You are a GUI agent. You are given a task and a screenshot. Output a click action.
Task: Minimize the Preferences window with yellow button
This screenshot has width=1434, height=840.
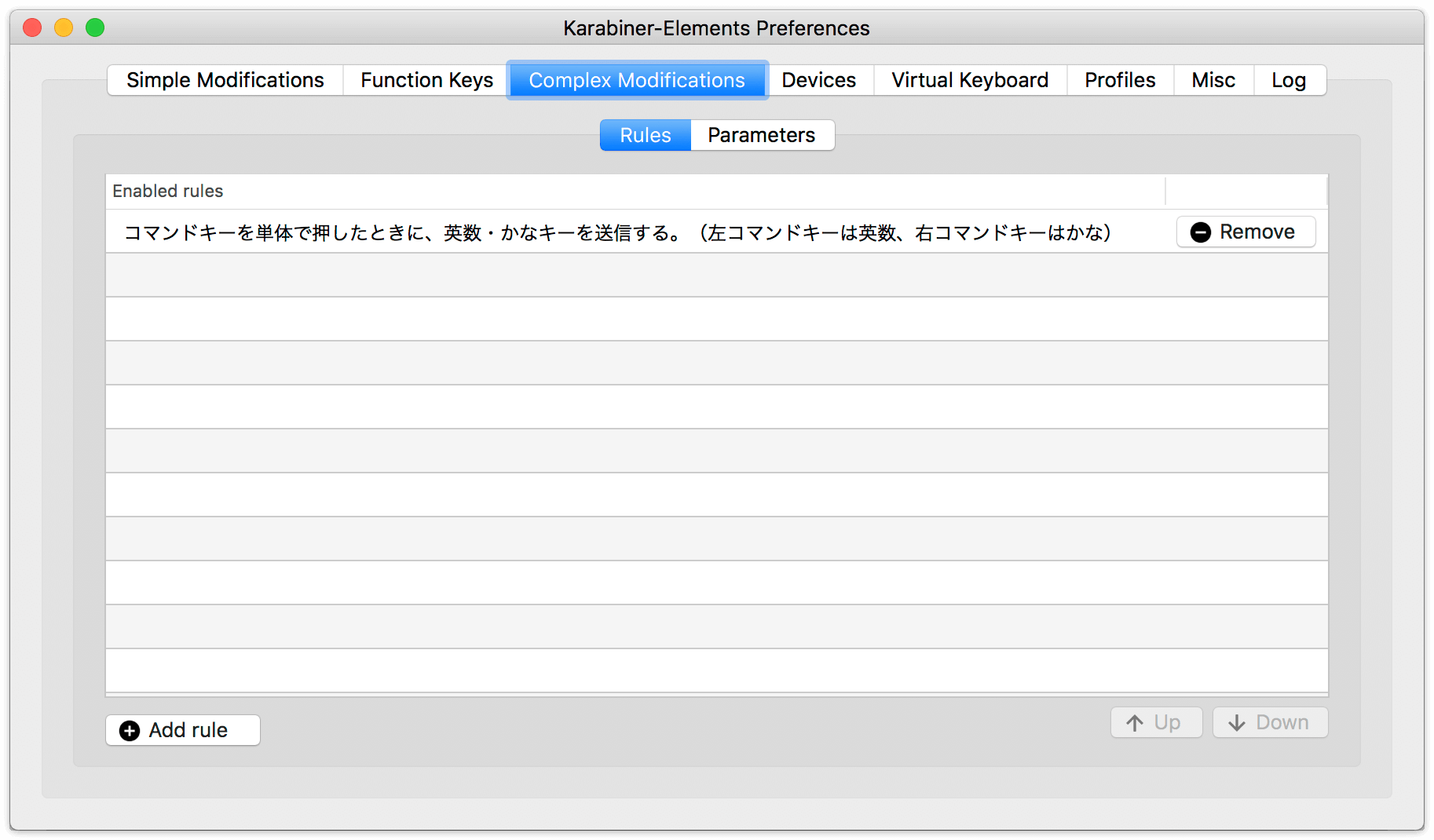click(x=64, y=27)
